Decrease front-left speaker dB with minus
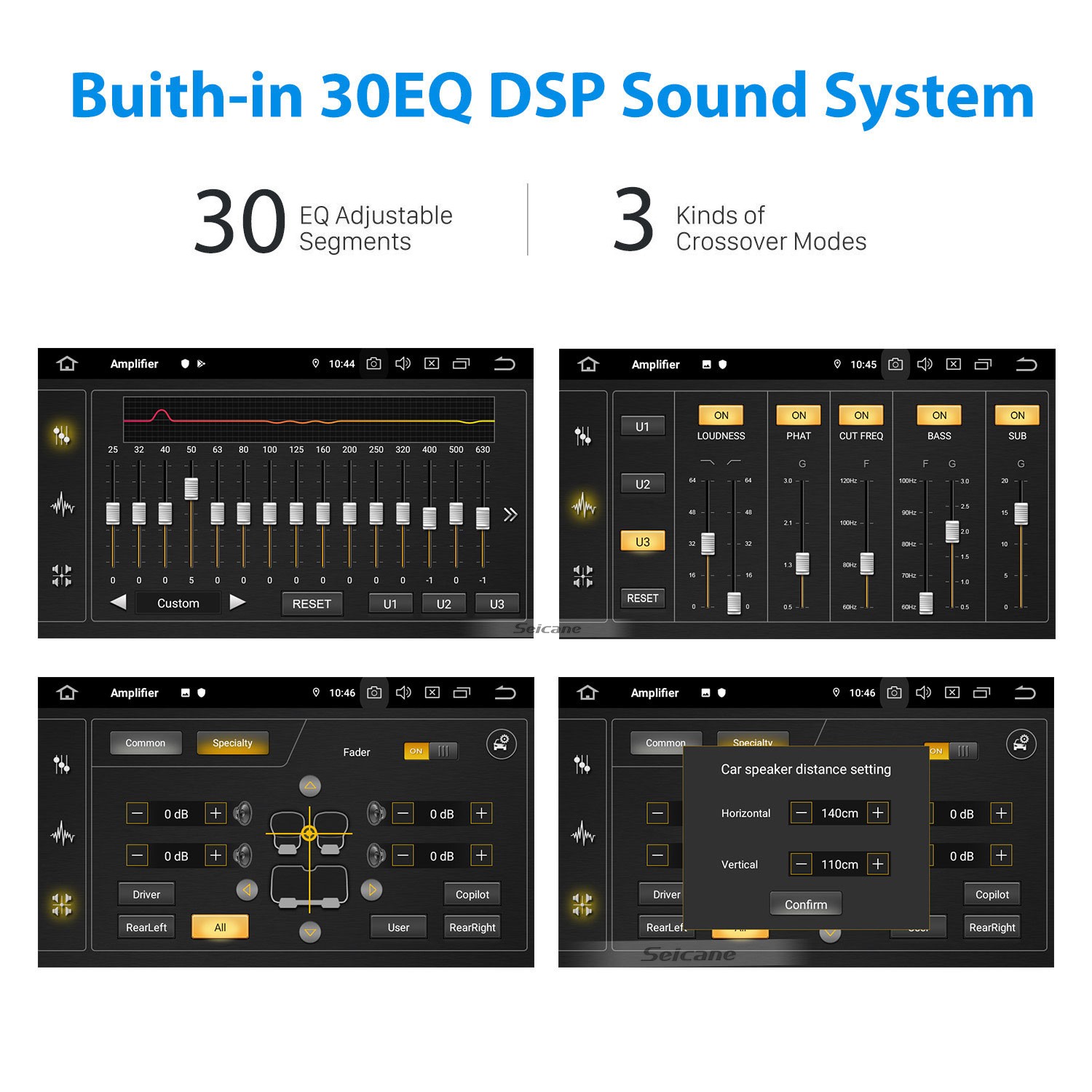This screenshot has width=1092, height=1092. point(138,813)
